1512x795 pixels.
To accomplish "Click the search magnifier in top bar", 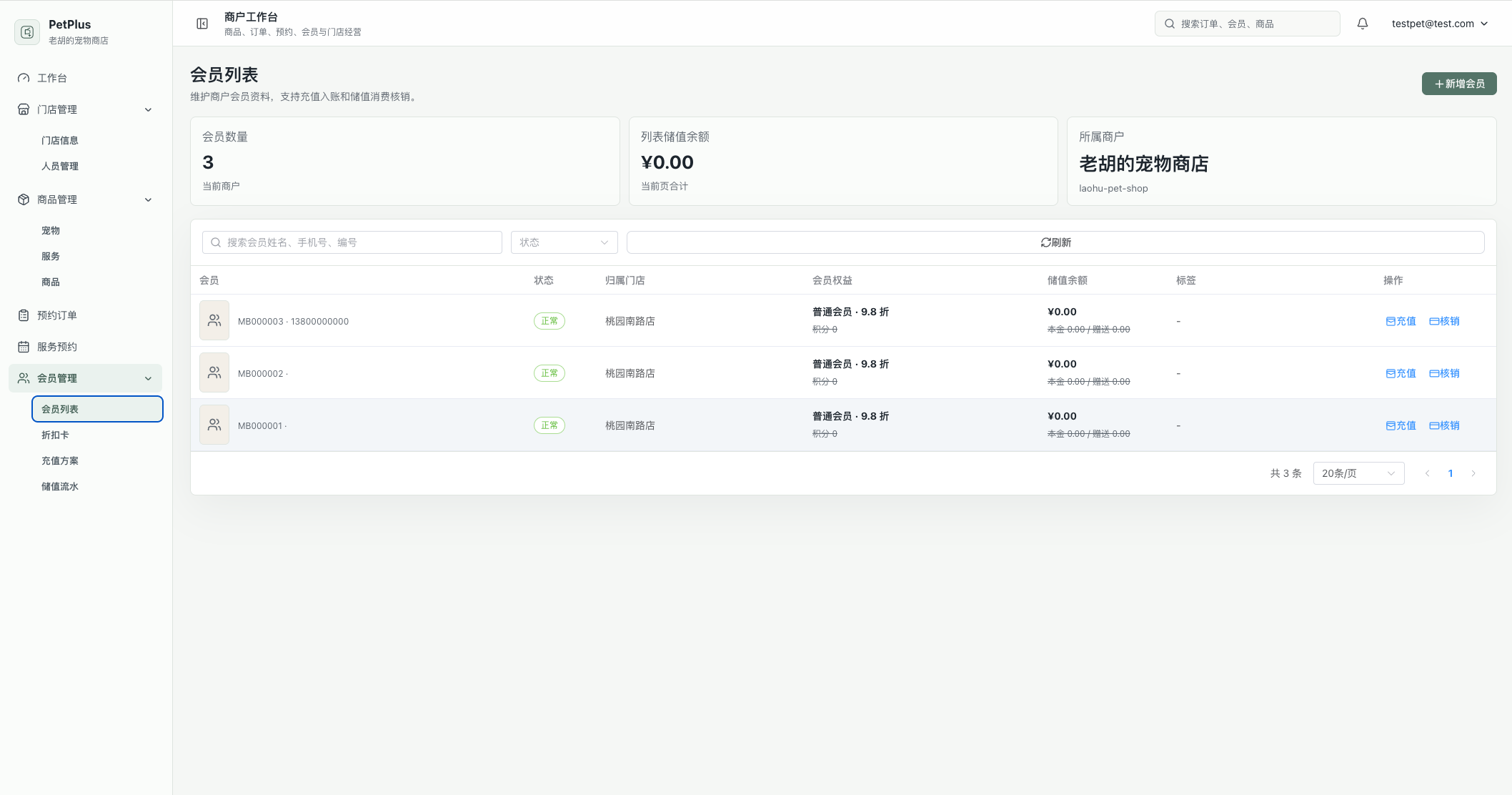I will [x=1170, y=24].
